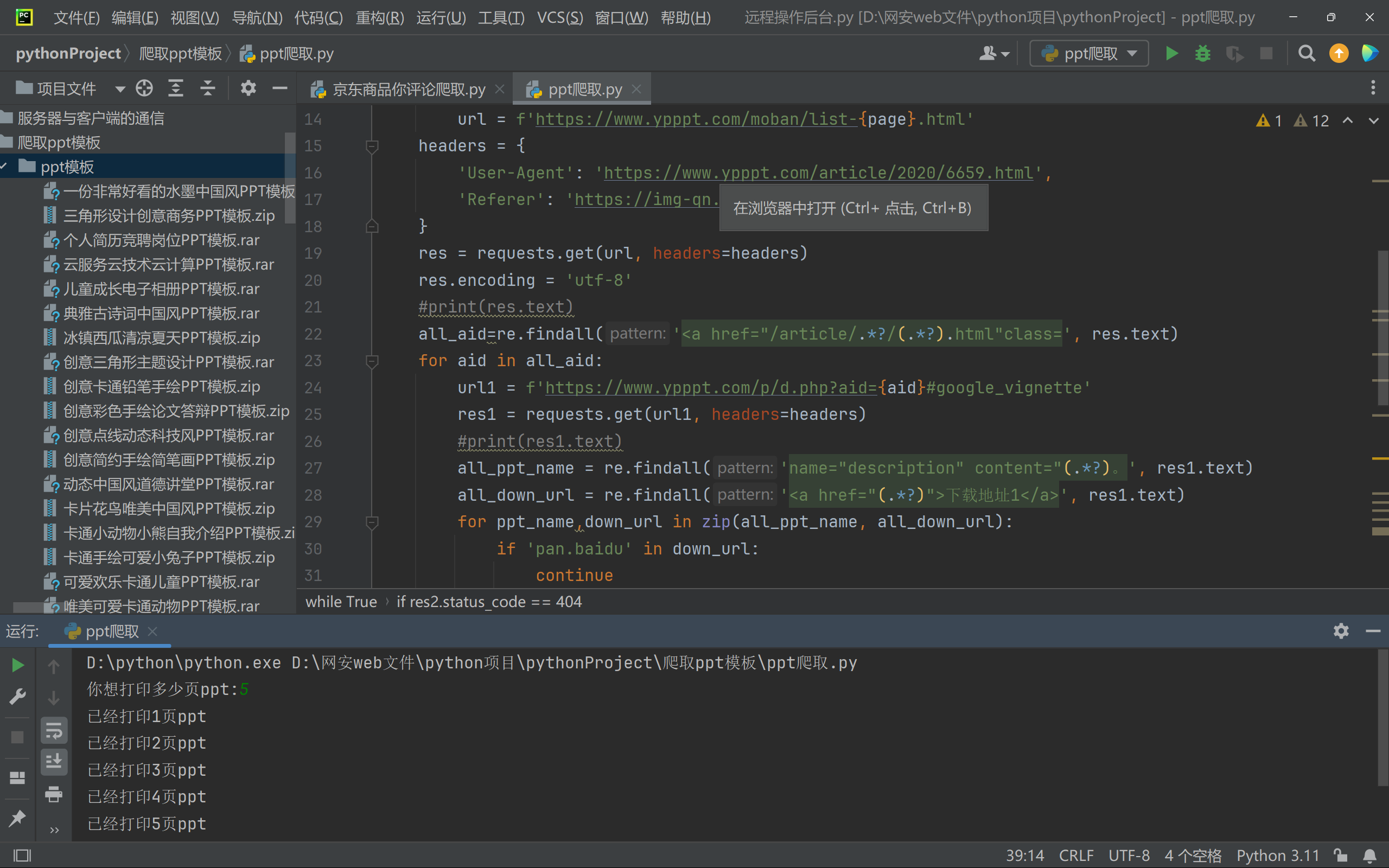Open run panel wrench settings icon
This screenshot has height=868, width=1389.
point(18,697)
